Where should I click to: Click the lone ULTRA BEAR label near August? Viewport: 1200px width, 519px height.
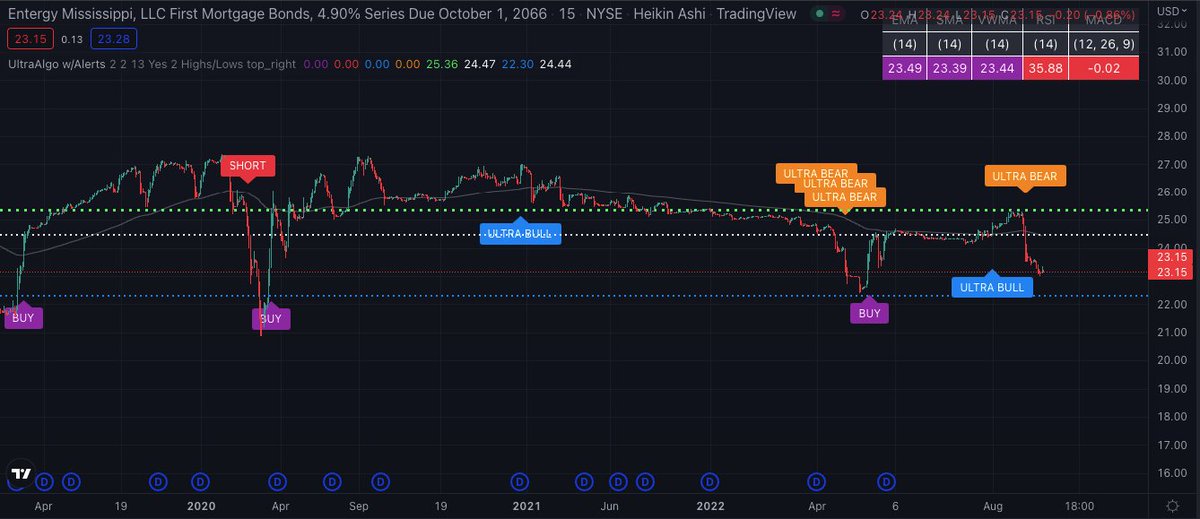pyautogui.click(x=1025, y=176)
